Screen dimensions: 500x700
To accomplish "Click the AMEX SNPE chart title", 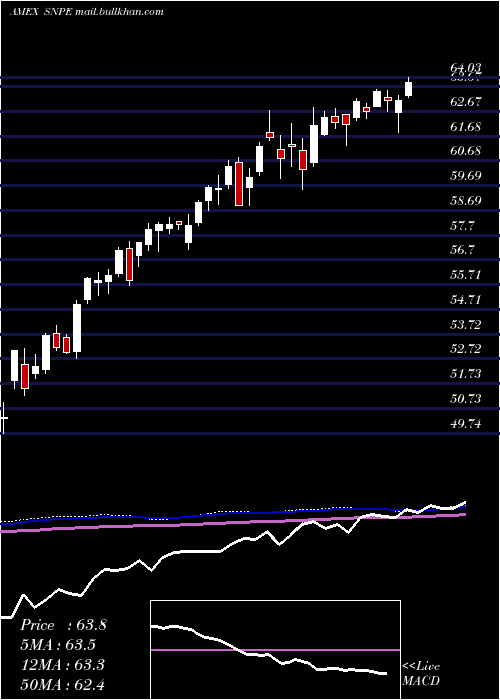I will tap(86, 12).
